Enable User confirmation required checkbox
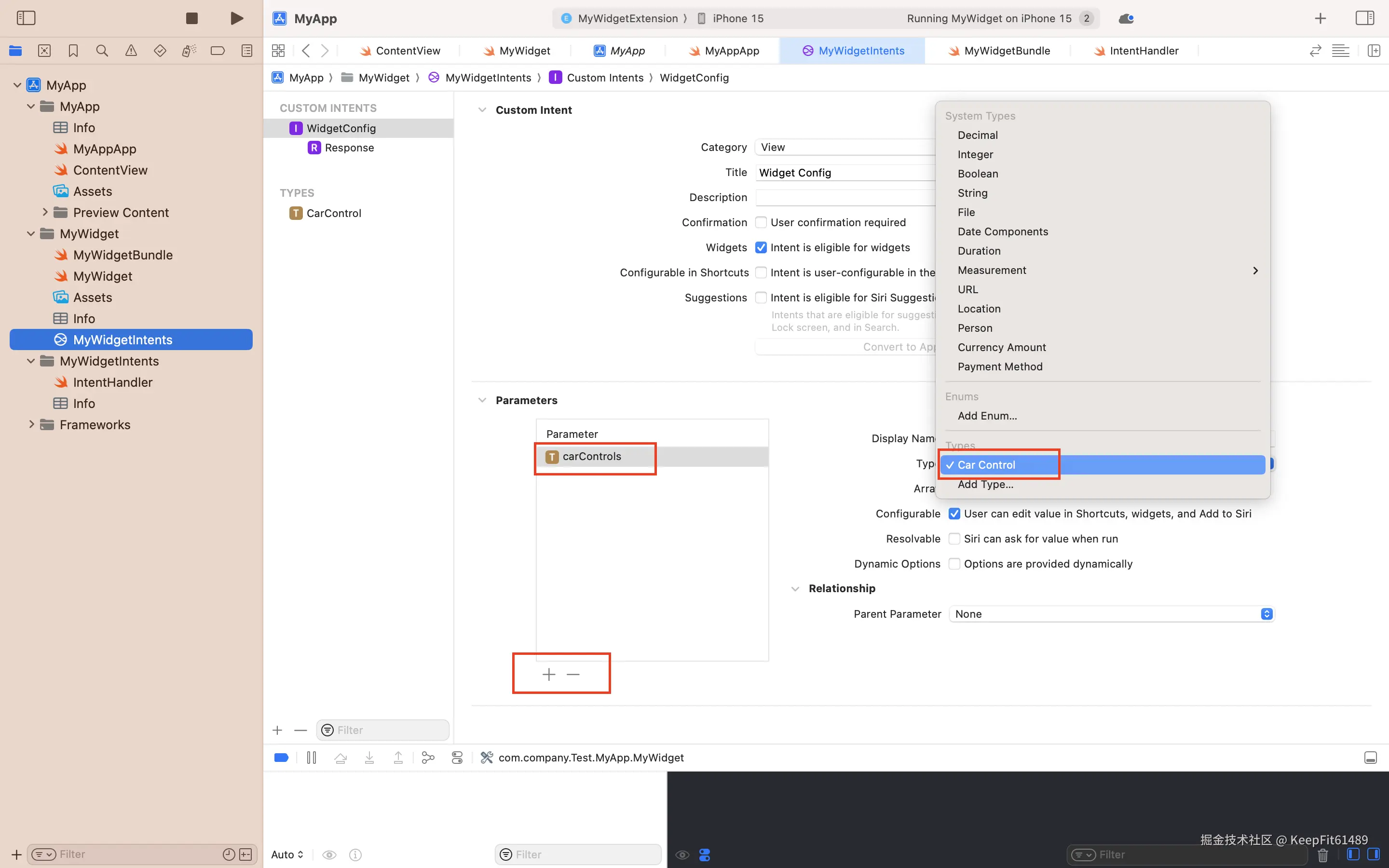The image size is (1389, 868). coord(761,222)
